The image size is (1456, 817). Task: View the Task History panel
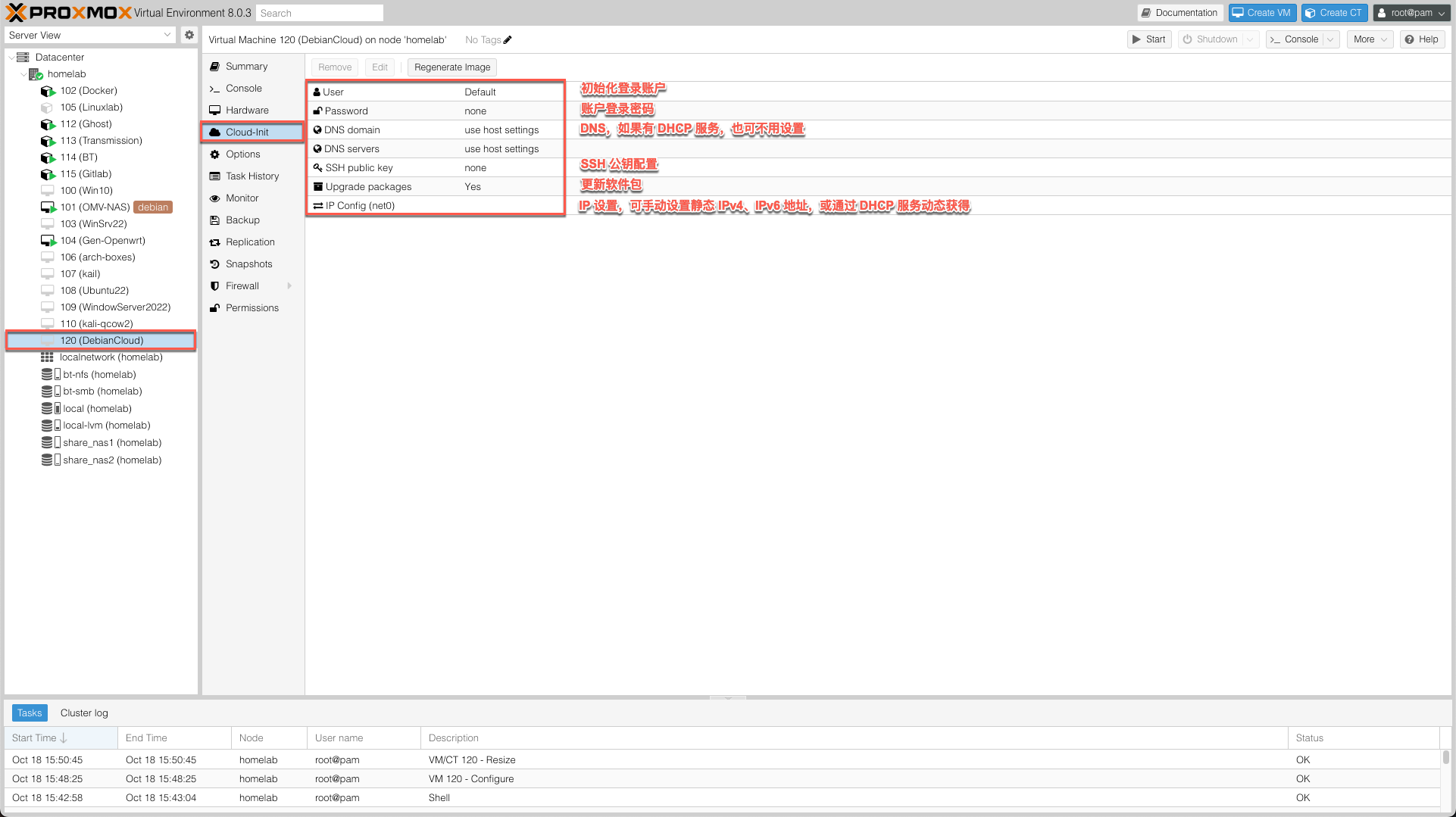pos(251,176)
